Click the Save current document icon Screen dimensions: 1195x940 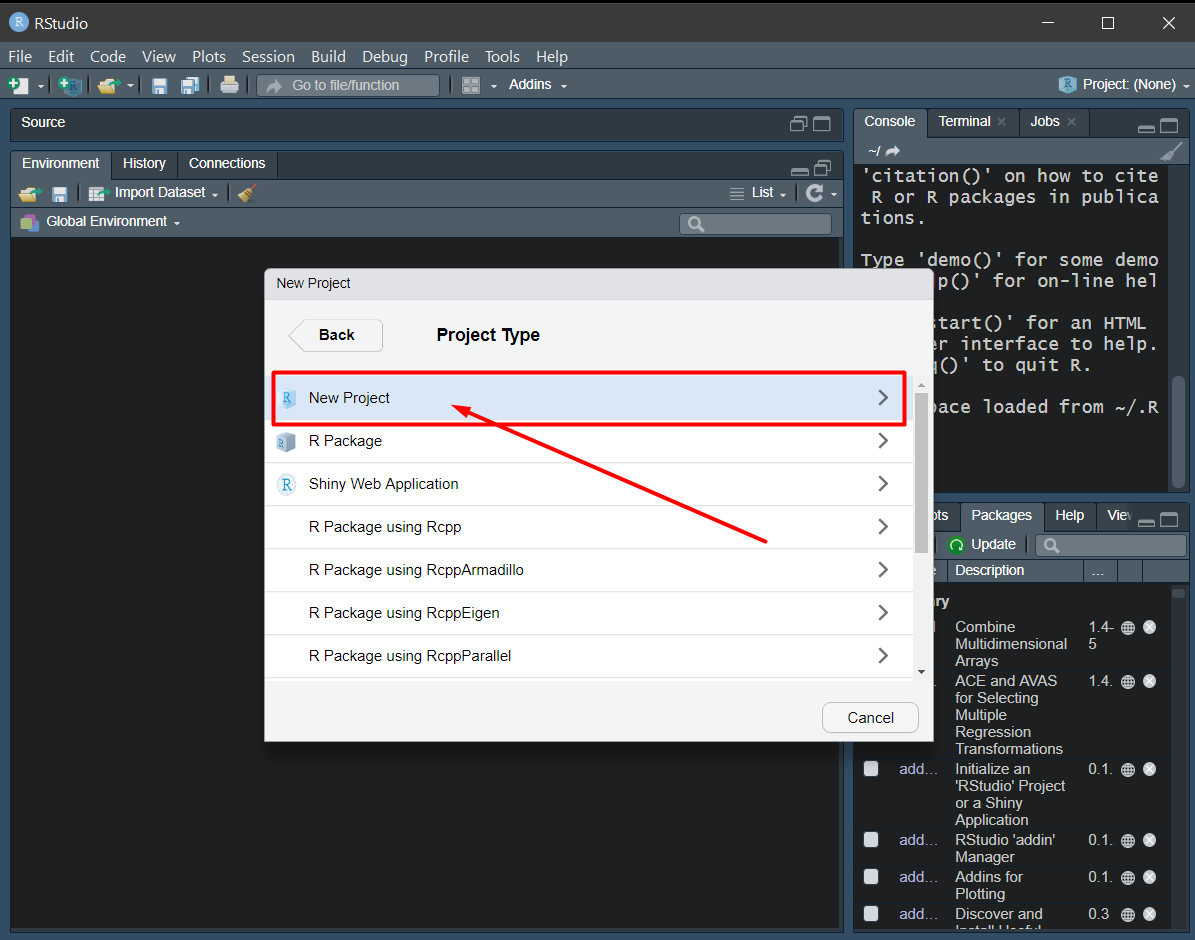pos(159,85)
